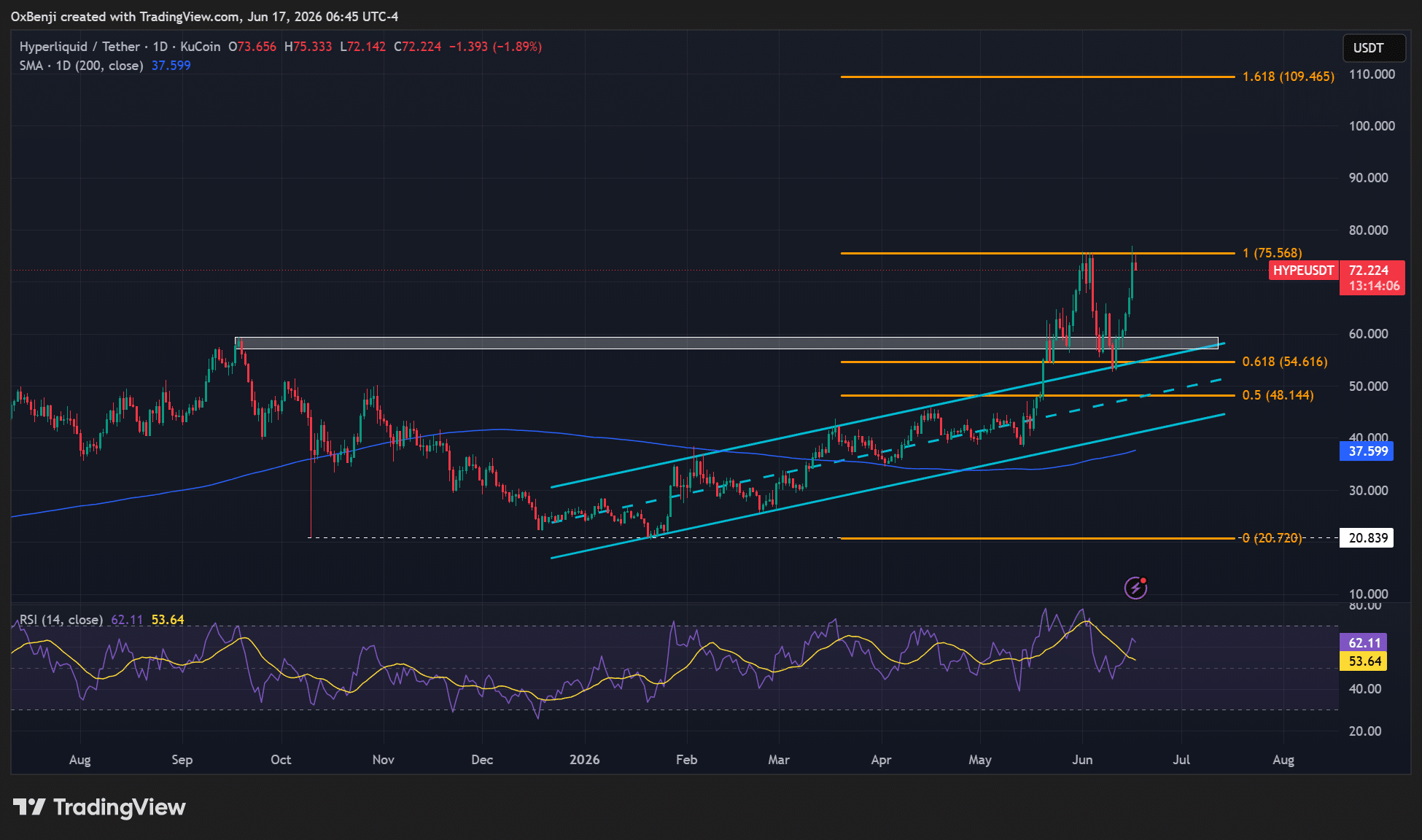Click the Hyperliquid / Tether symbol title
Image resolution: width=1422 pixels, height=840 pixels.
pyautogui.click(x=80, y=47)
